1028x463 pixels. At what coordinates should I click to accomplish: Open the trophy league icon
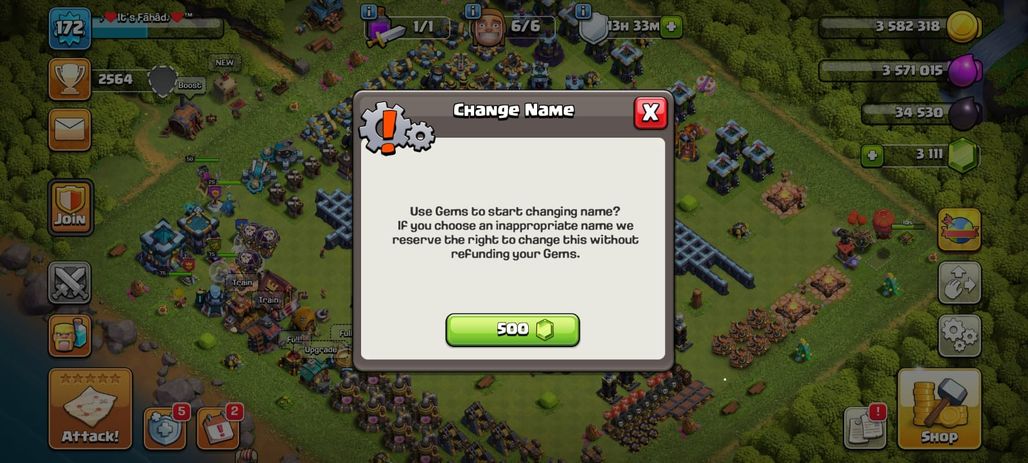69,79
